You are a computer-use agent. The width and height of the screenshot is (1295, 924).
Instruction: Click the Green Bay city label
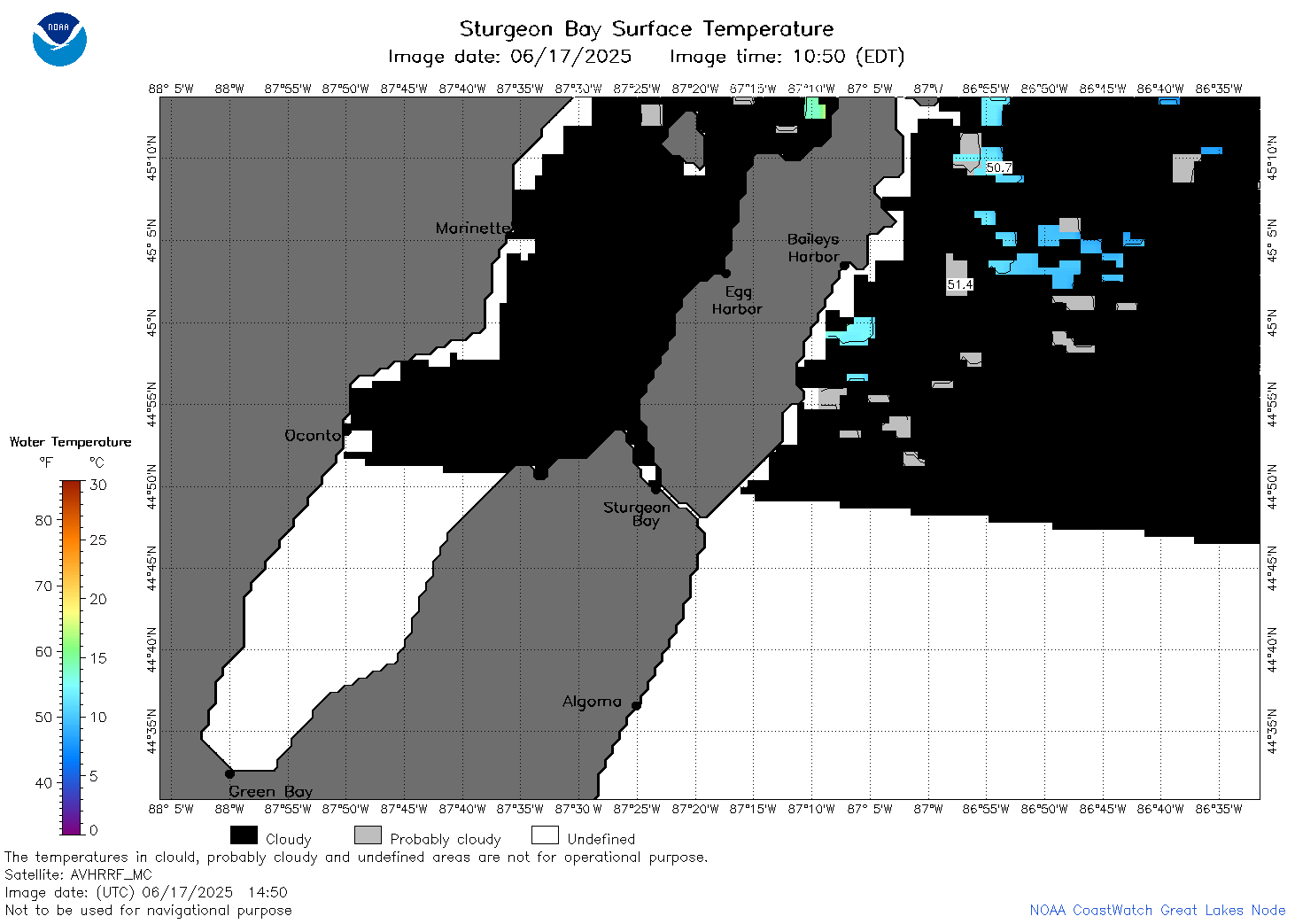[270, 791]
